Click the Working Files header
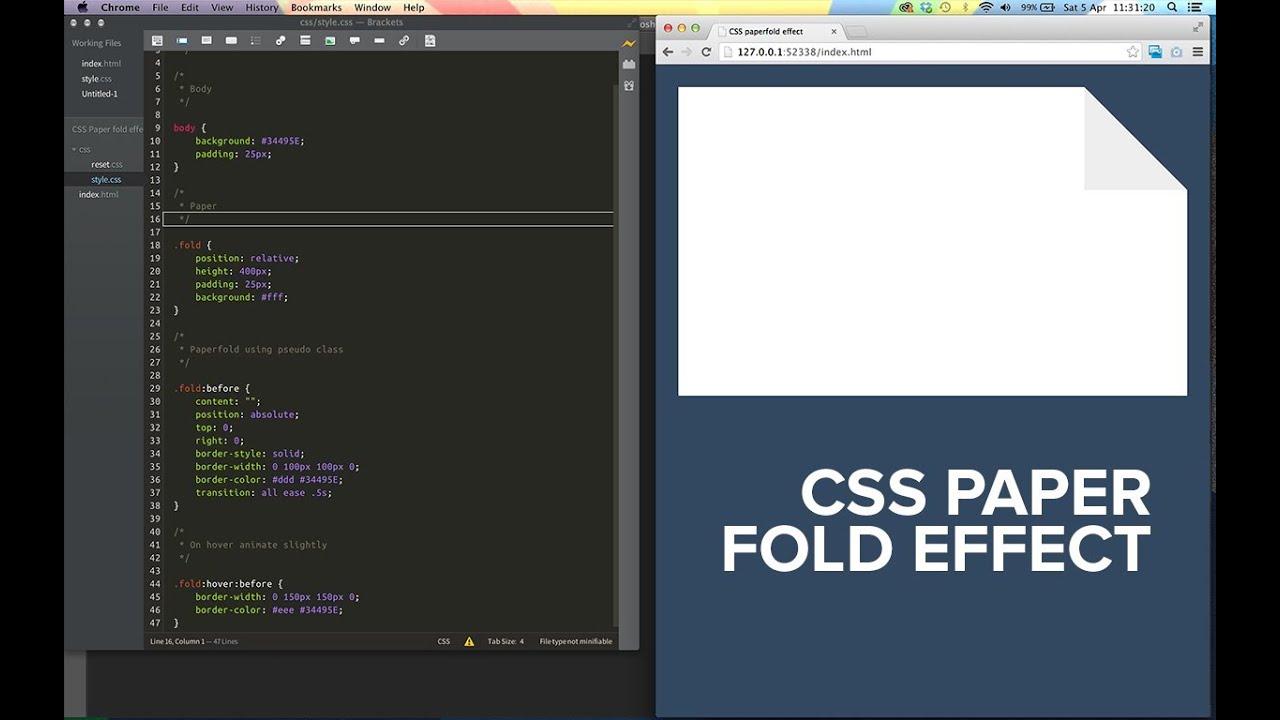 96,44
